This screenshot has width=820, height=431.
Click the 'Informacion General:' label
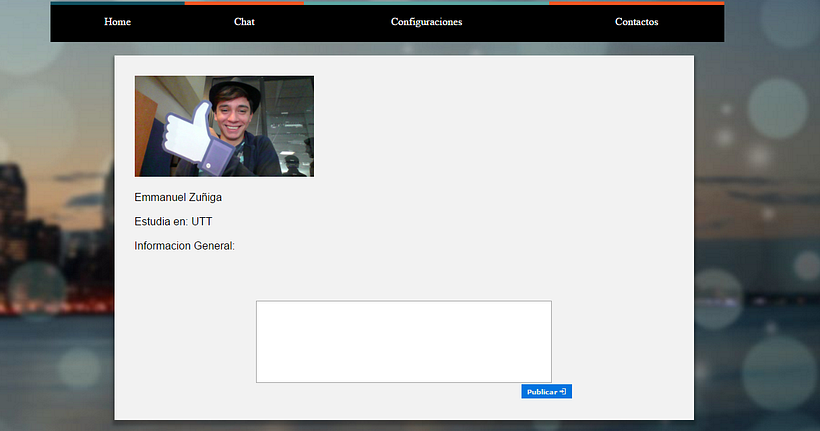(185, 246)
